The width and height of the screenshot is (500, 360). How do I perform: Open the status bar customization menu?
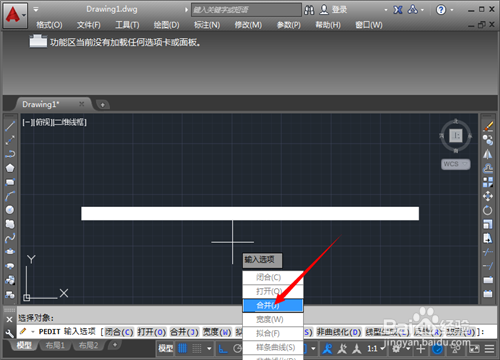click(489, 349)
